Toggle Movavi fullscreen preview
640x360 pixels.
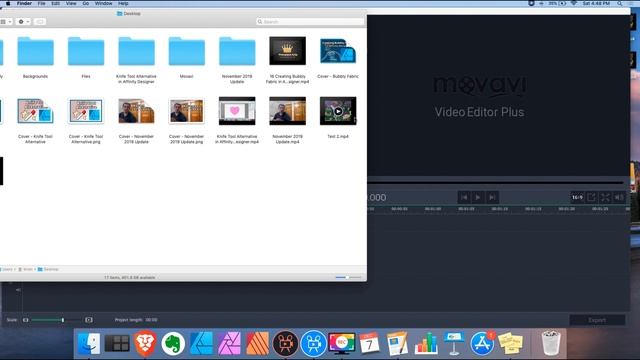click(x=605, y=198)
